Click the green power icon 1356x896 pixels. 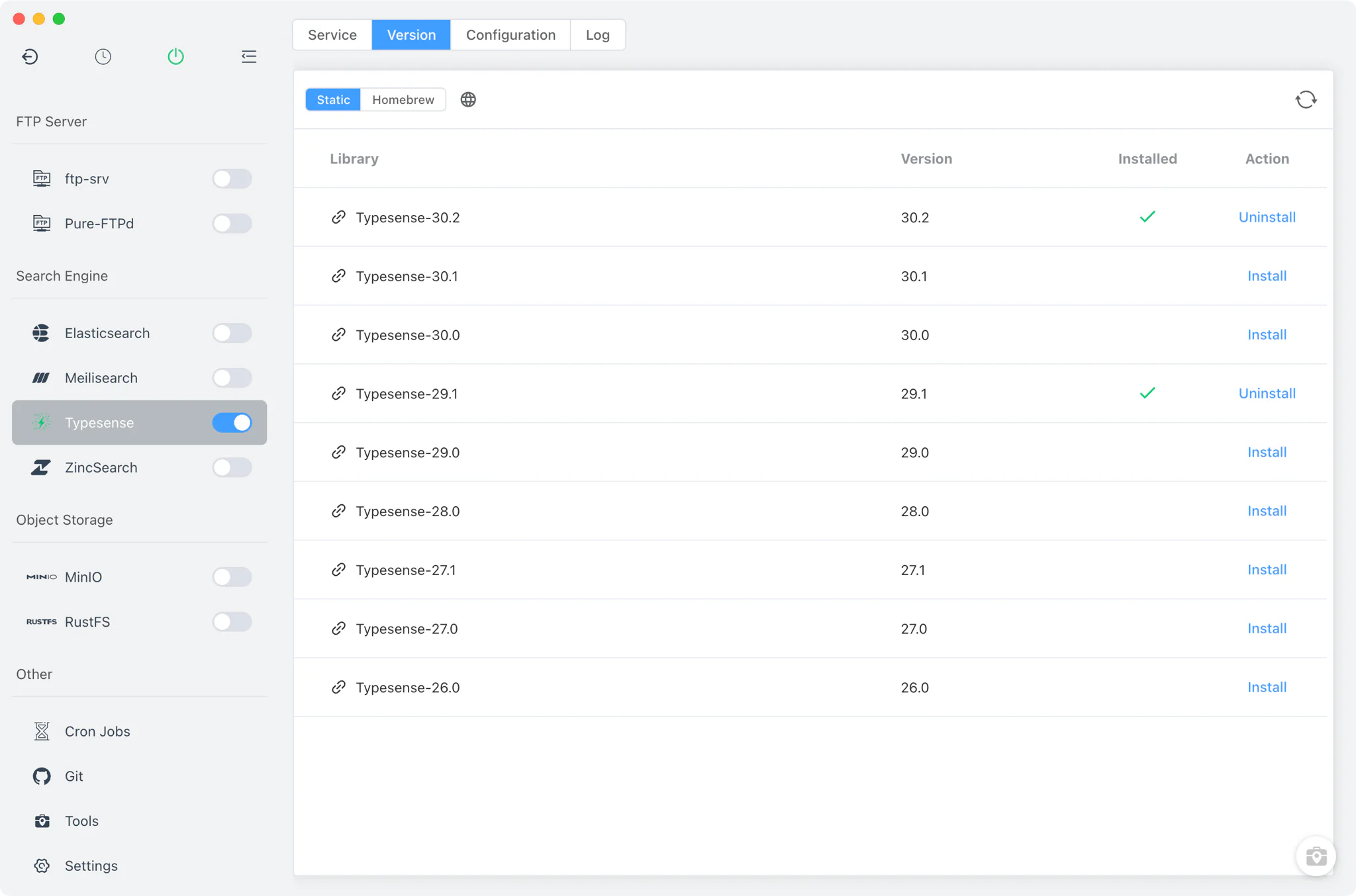[175, 56]
